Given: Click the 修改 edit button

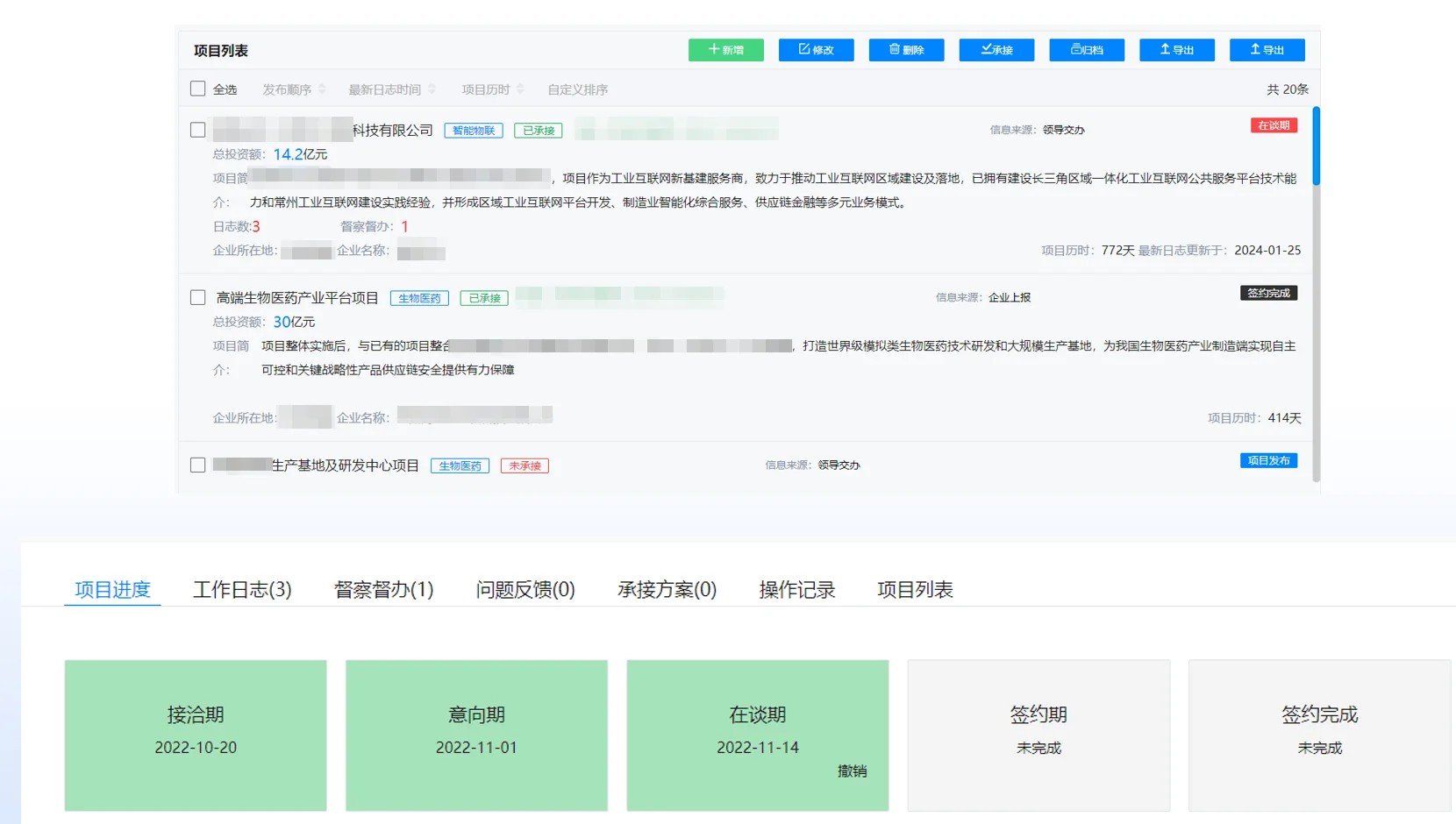Looking at the screenshot, I should tap(816, 50).
